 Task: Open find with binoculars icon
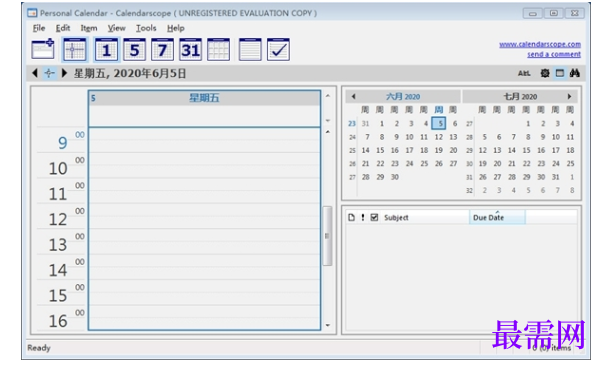575,73
